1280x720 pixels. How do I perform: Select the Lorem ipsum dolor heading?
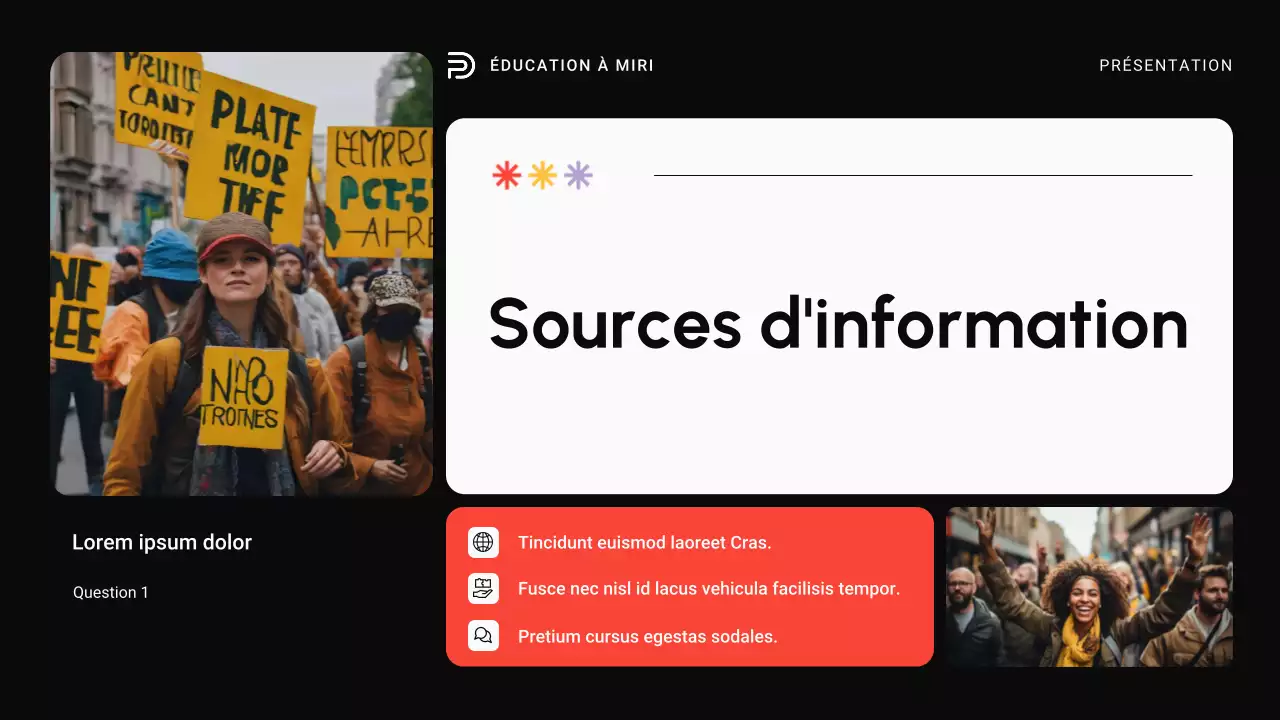click(162, 543)
